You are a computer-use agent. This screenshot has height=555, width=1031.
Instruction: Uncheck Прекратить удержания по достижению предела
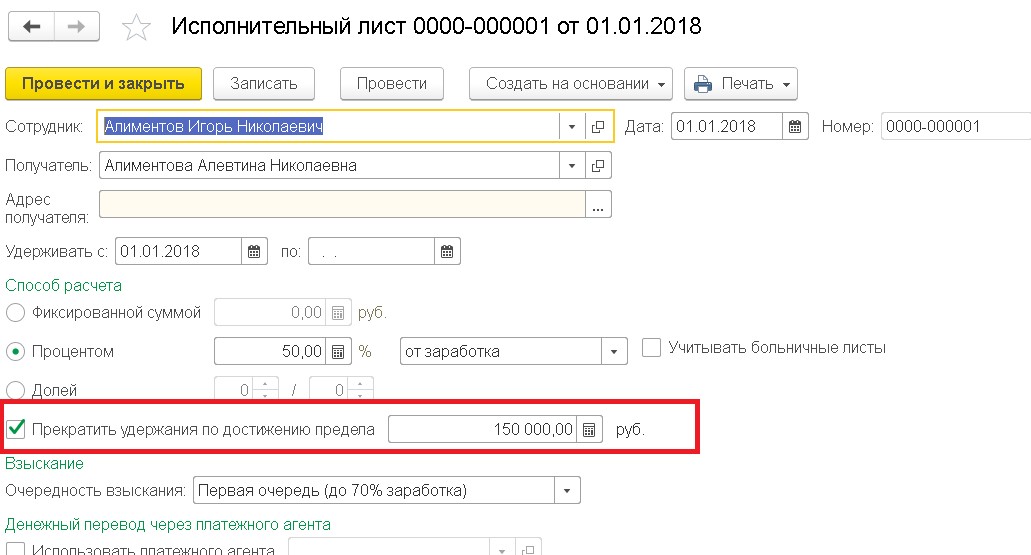click(x=15, y=429)
